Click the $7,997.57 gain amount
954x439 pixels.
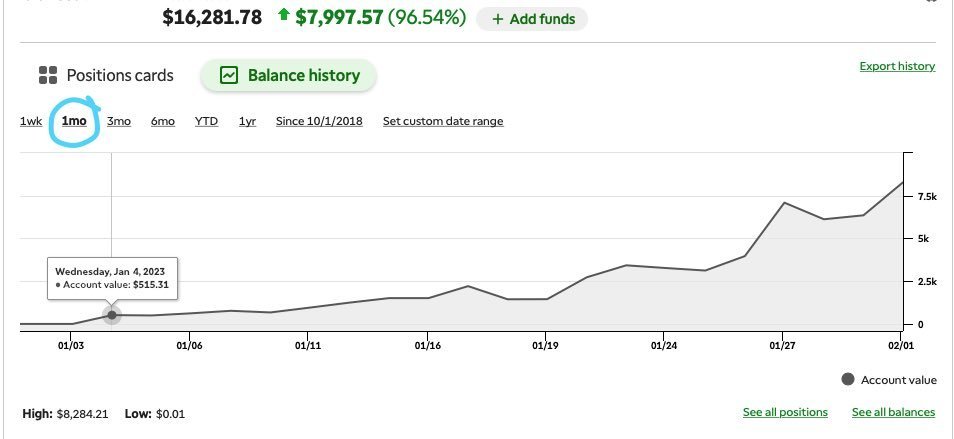(339, 17)
